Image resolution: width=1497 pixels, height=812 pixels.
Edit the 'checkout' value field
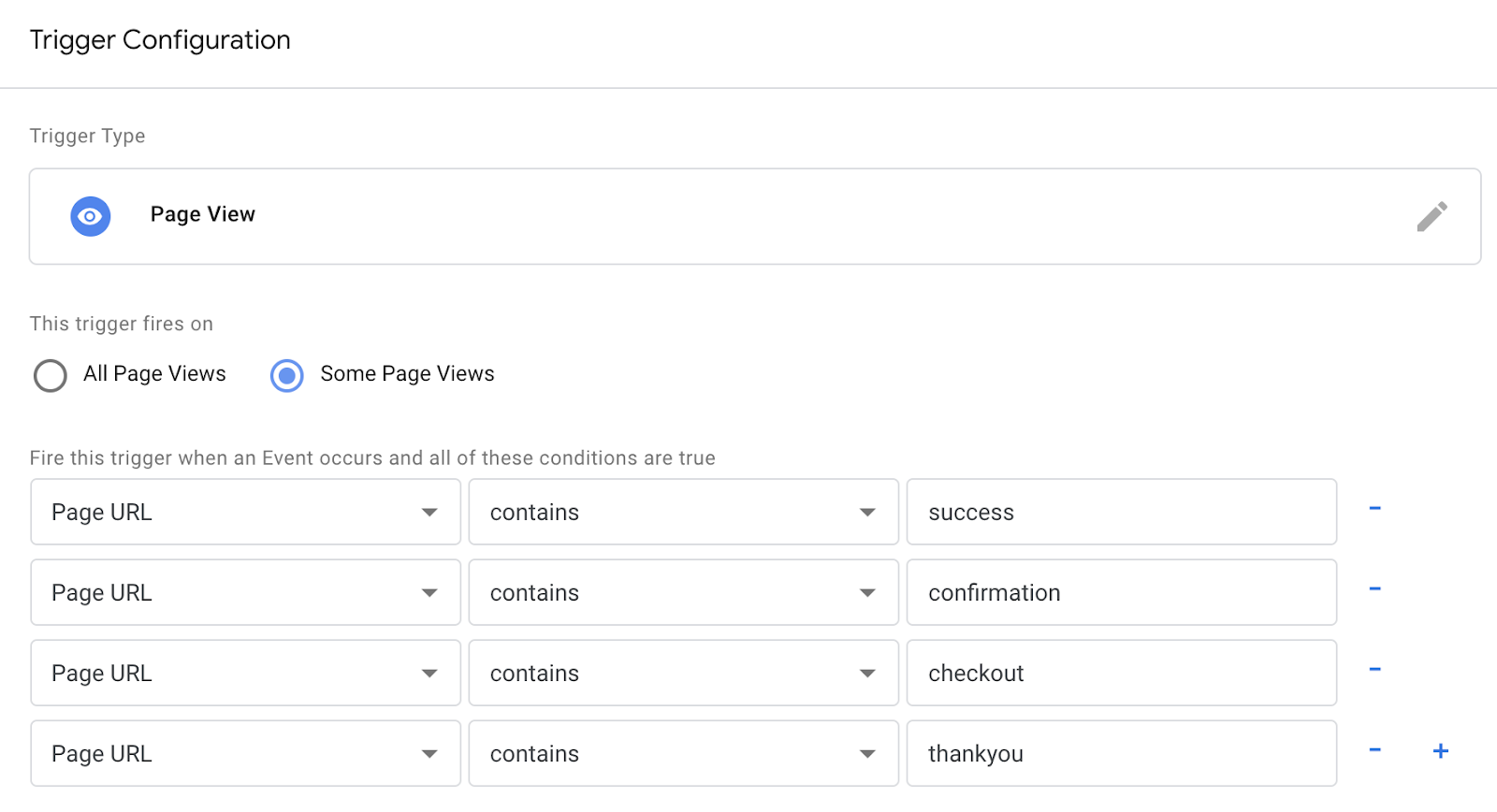click(1121, 673)
